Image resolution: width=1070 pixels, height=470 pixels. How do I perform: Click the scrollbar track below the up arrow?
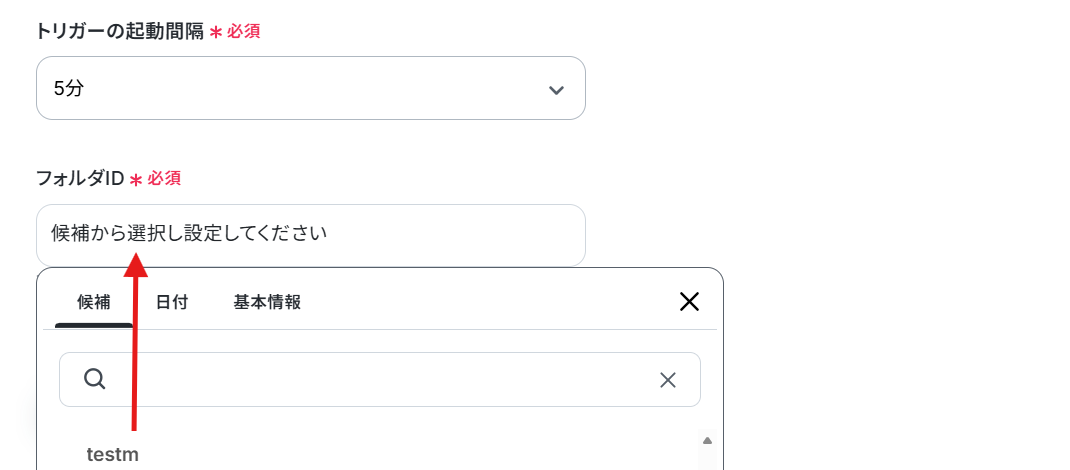point(707,459)
